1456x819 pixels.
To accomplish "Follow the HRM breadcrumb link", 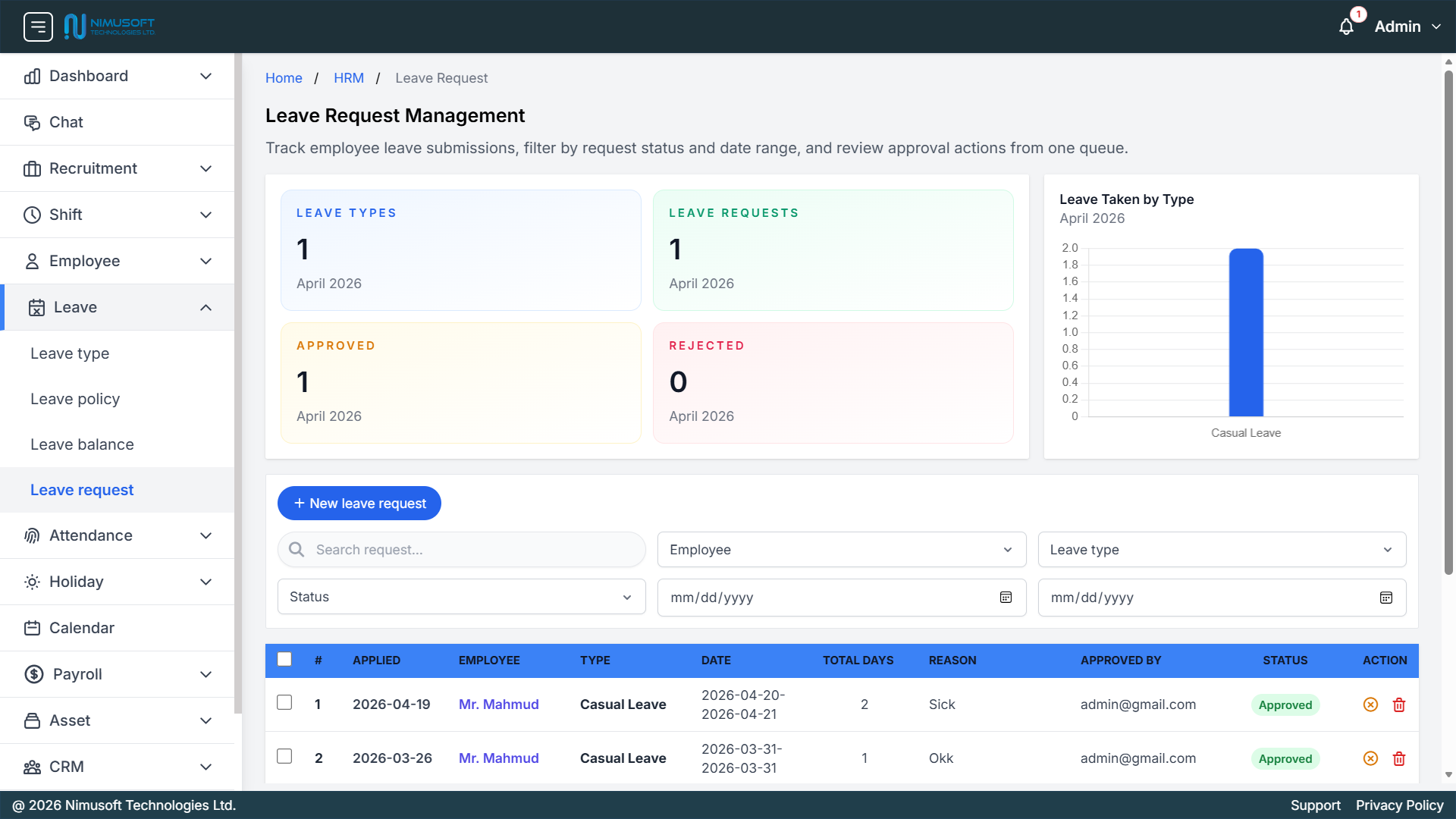I will tap(349, 77).
